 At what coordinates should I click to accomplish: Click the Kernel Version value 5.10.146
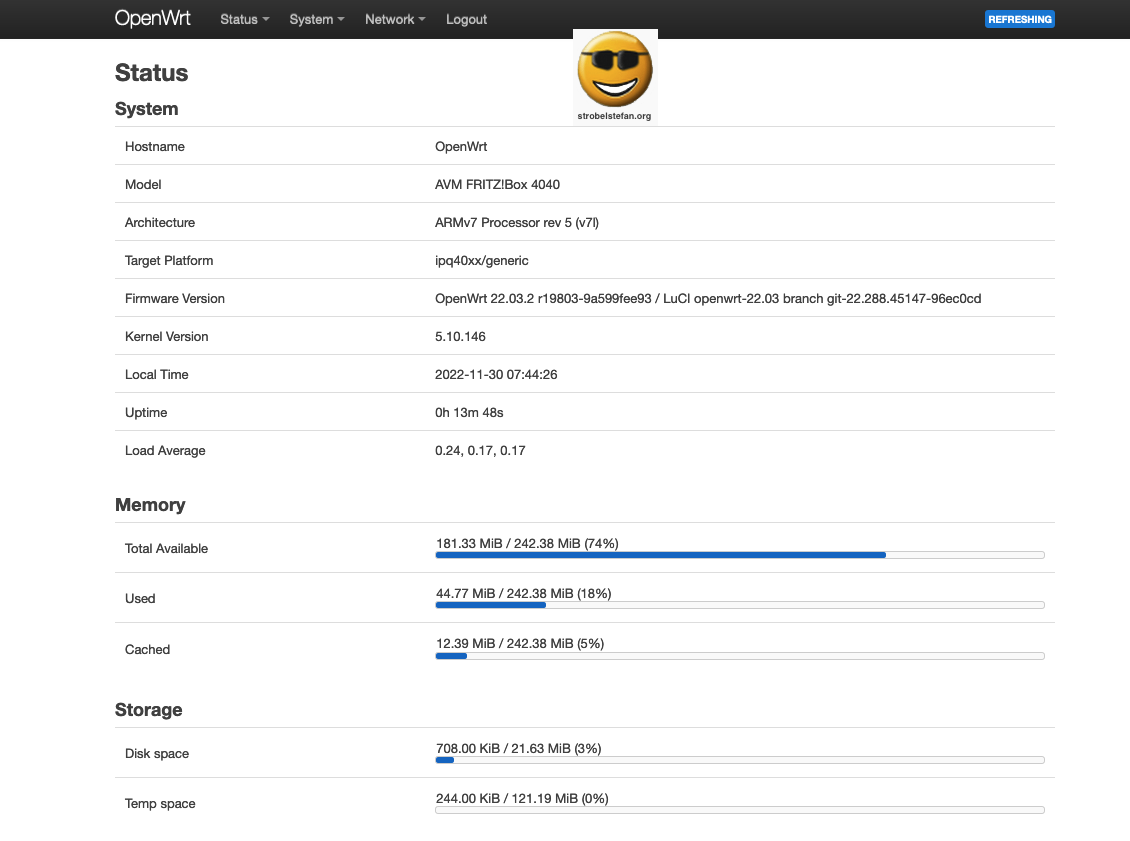pyautogui.click(x=460, y=336)
